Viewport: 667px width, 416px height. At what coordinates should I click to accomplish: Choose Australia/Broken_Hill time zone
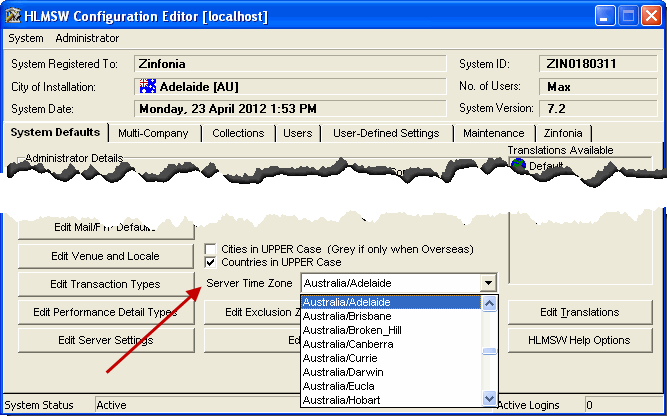point(391,330)
